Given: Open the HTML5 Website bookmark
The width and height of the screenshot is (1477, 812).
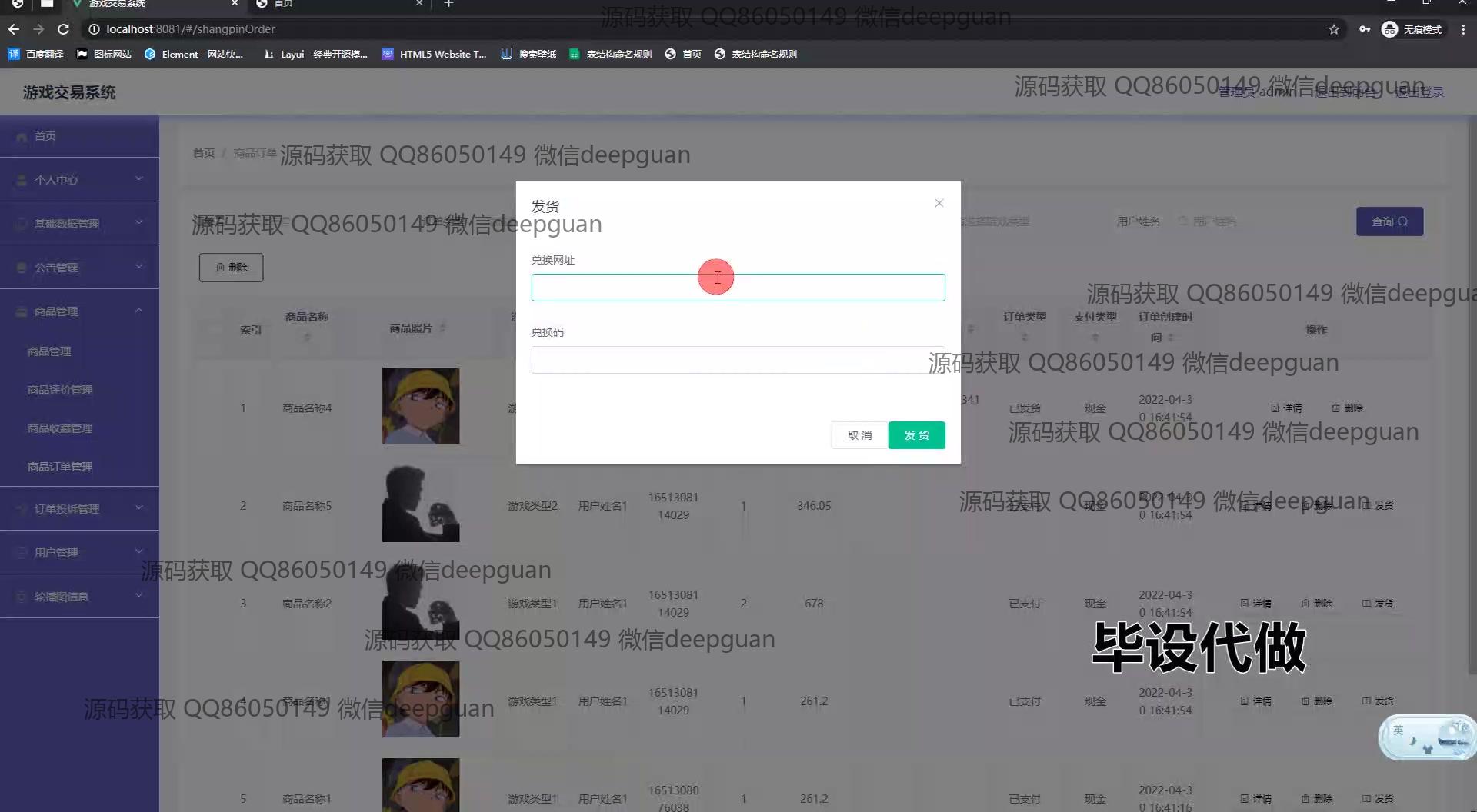Looking at the screenshot, I should [x=434, y=54].
